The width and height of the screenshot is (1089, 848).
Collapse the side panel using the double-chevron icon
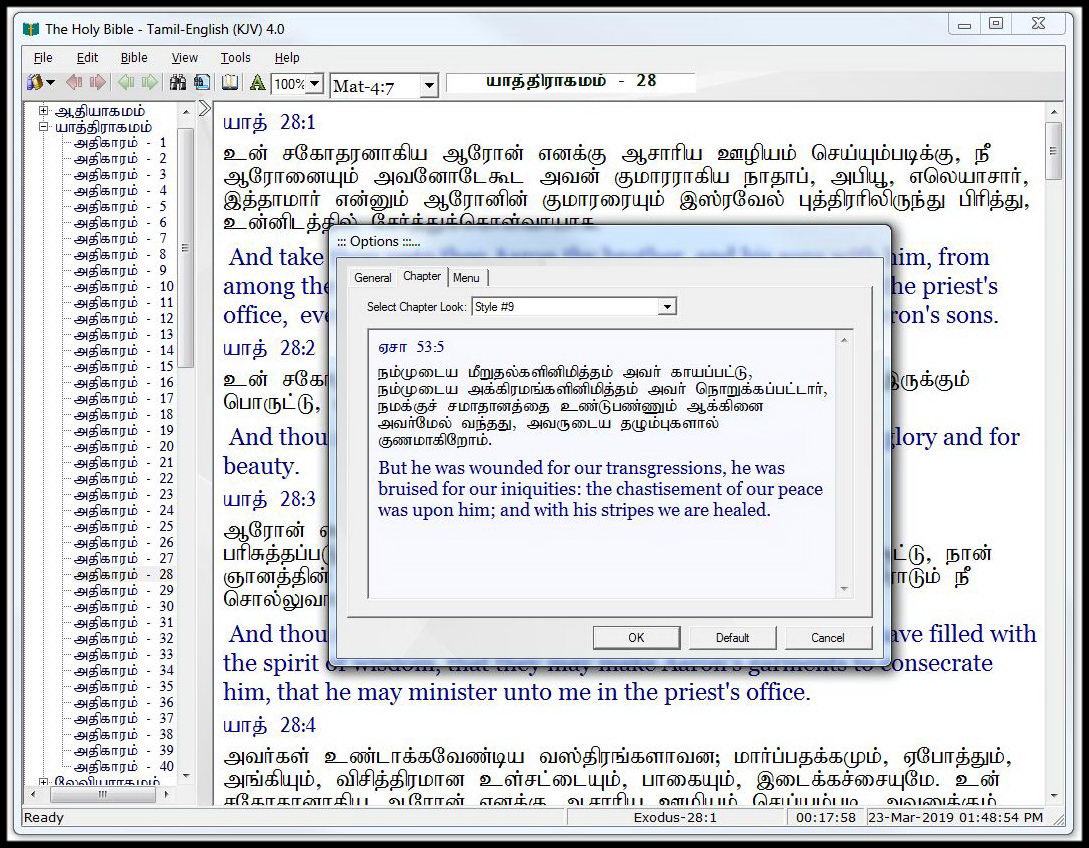tap(204, 108)
